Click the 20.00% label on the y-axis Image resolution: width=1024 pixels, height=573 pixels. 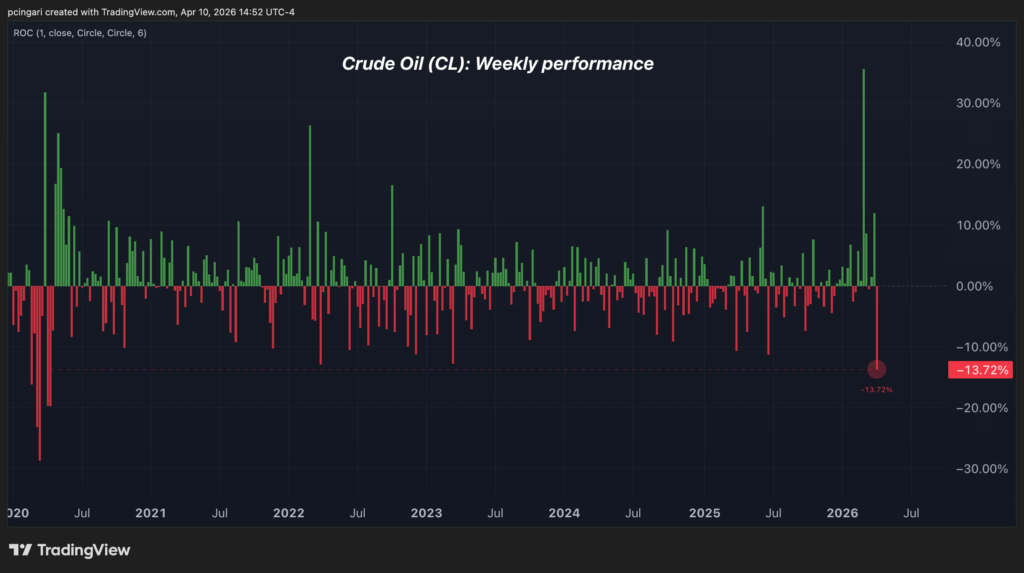978,164
